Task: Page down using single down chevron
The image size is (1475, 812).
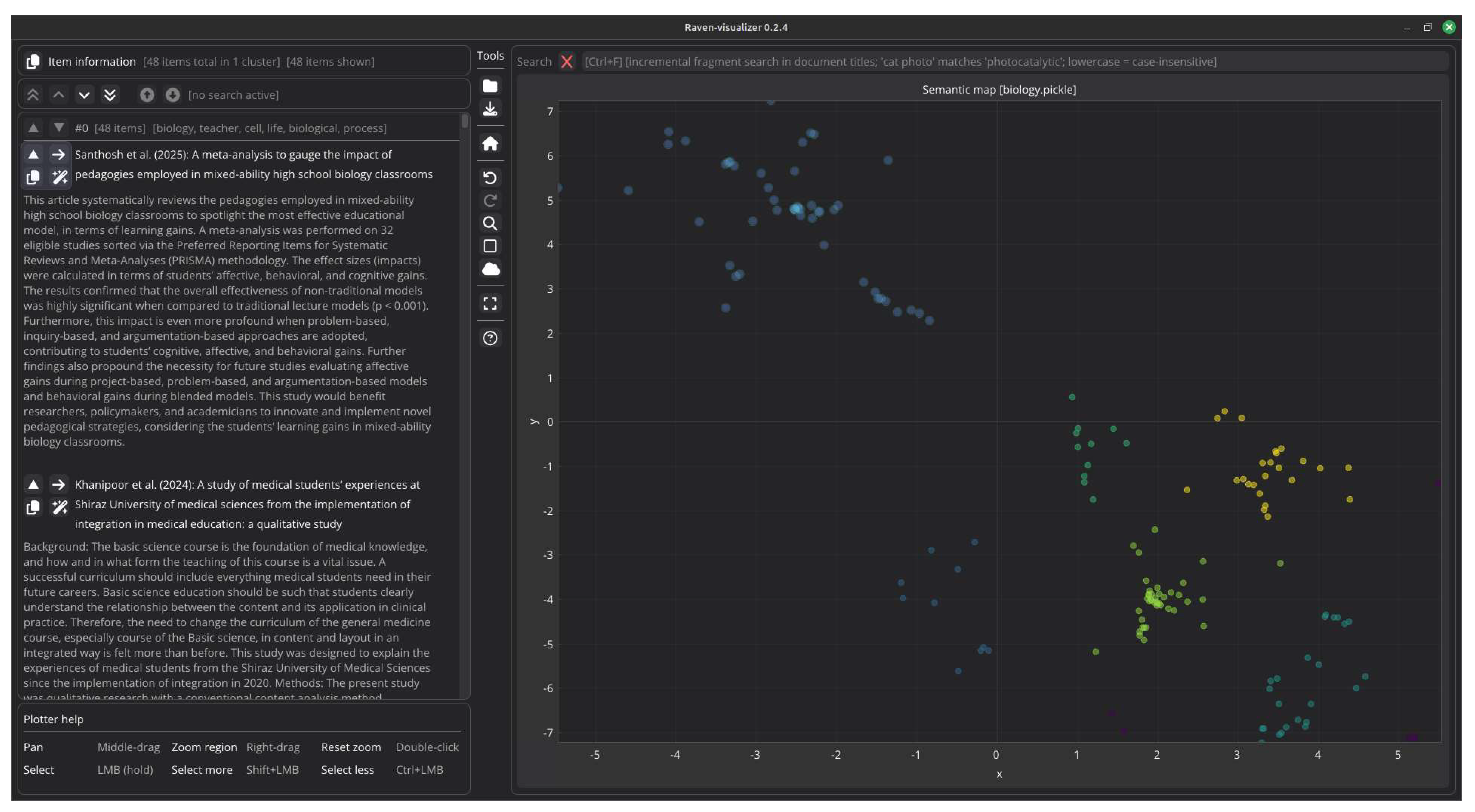Action: pos(84,94)
